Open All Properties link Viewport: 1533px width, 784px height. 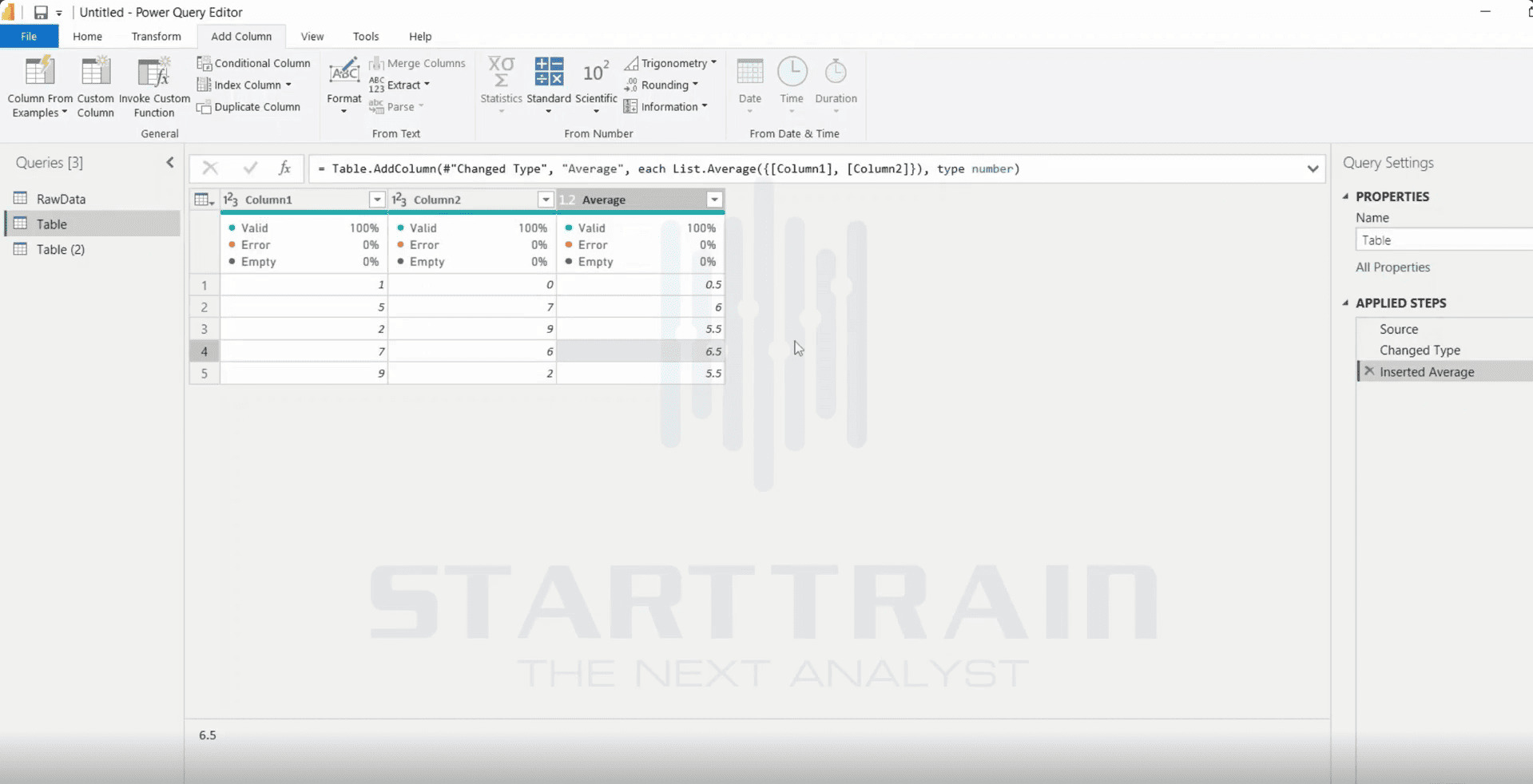[1392, 267]
